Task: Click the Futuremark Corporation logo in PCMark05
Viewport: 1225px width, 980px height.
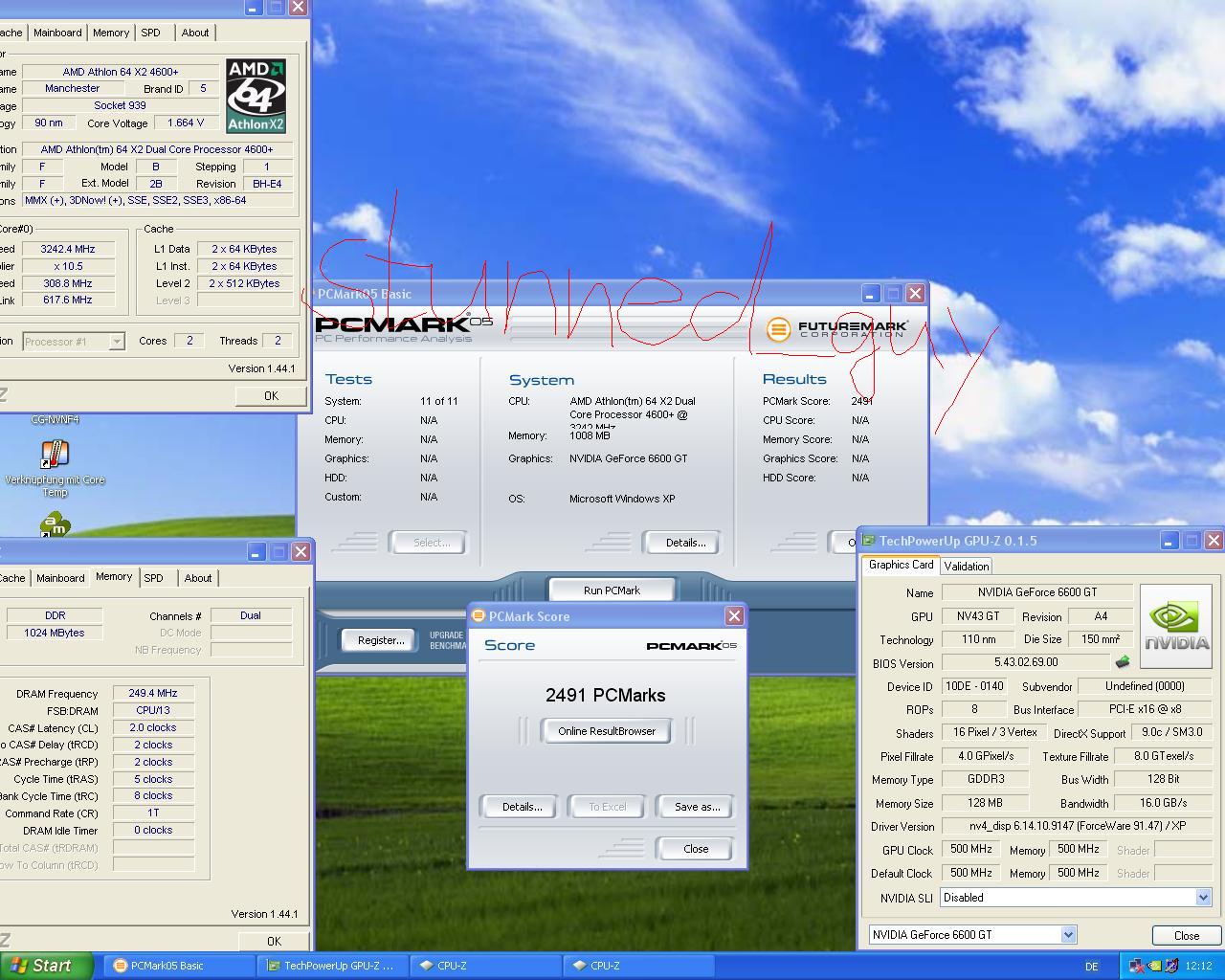Action: click(x=837, y=329)
